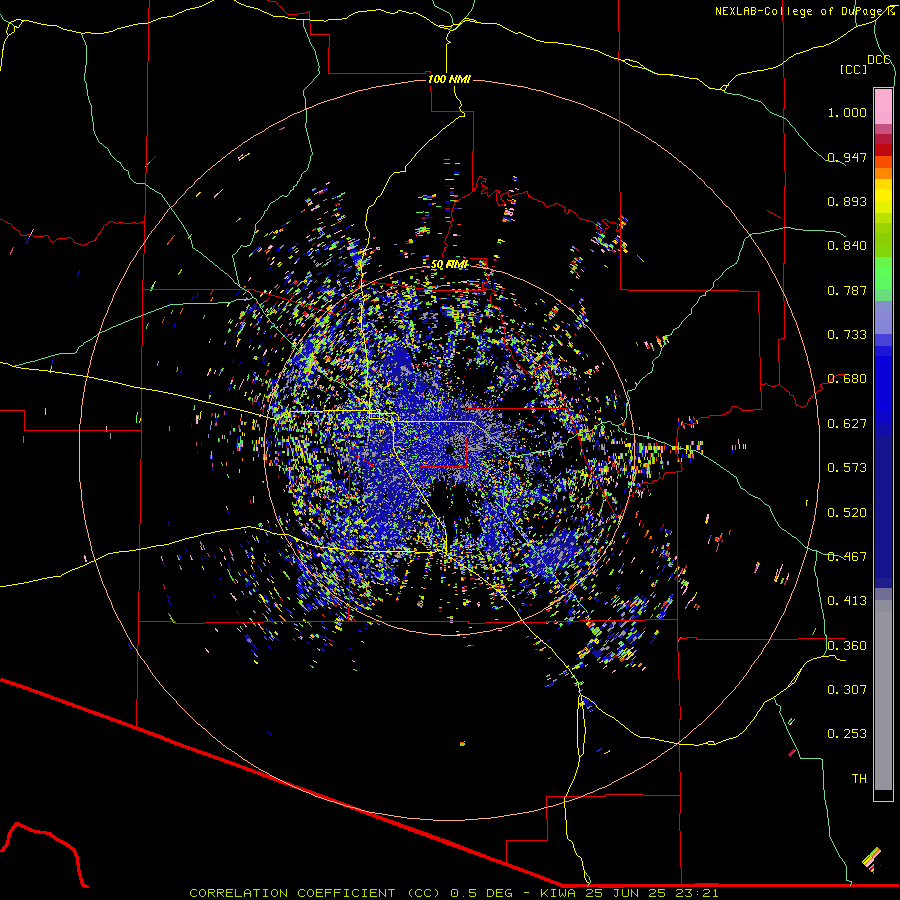Click the 0.627 legend value
This screenshot has height=900, width=900.
[847, 424]
